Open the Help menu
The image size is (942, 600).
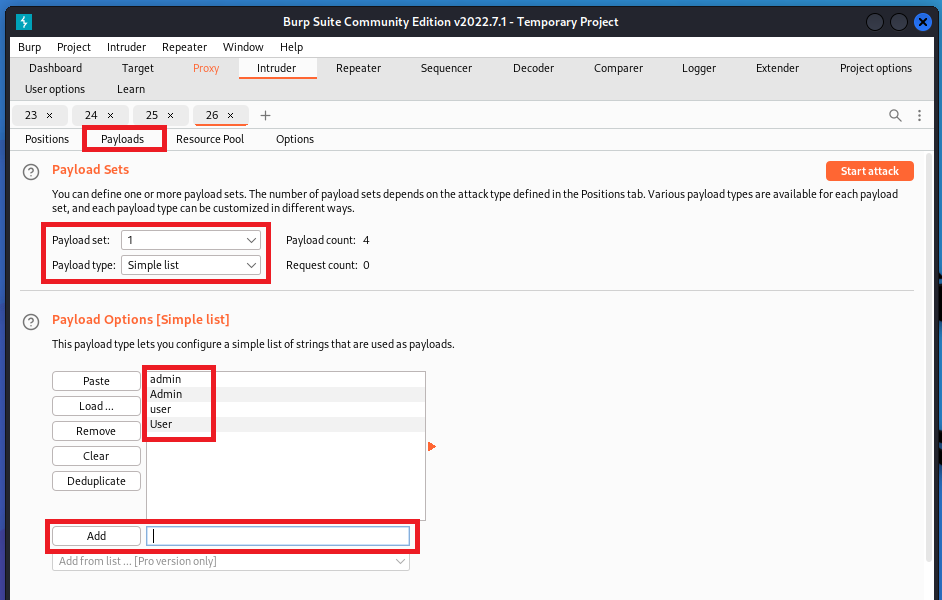(x=291, y=47)
